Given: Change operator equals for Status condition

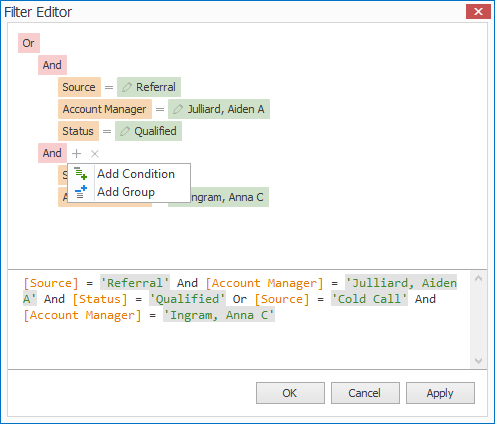Looking at the screenshot, I should pyautogui.click(x=107, y=131).
